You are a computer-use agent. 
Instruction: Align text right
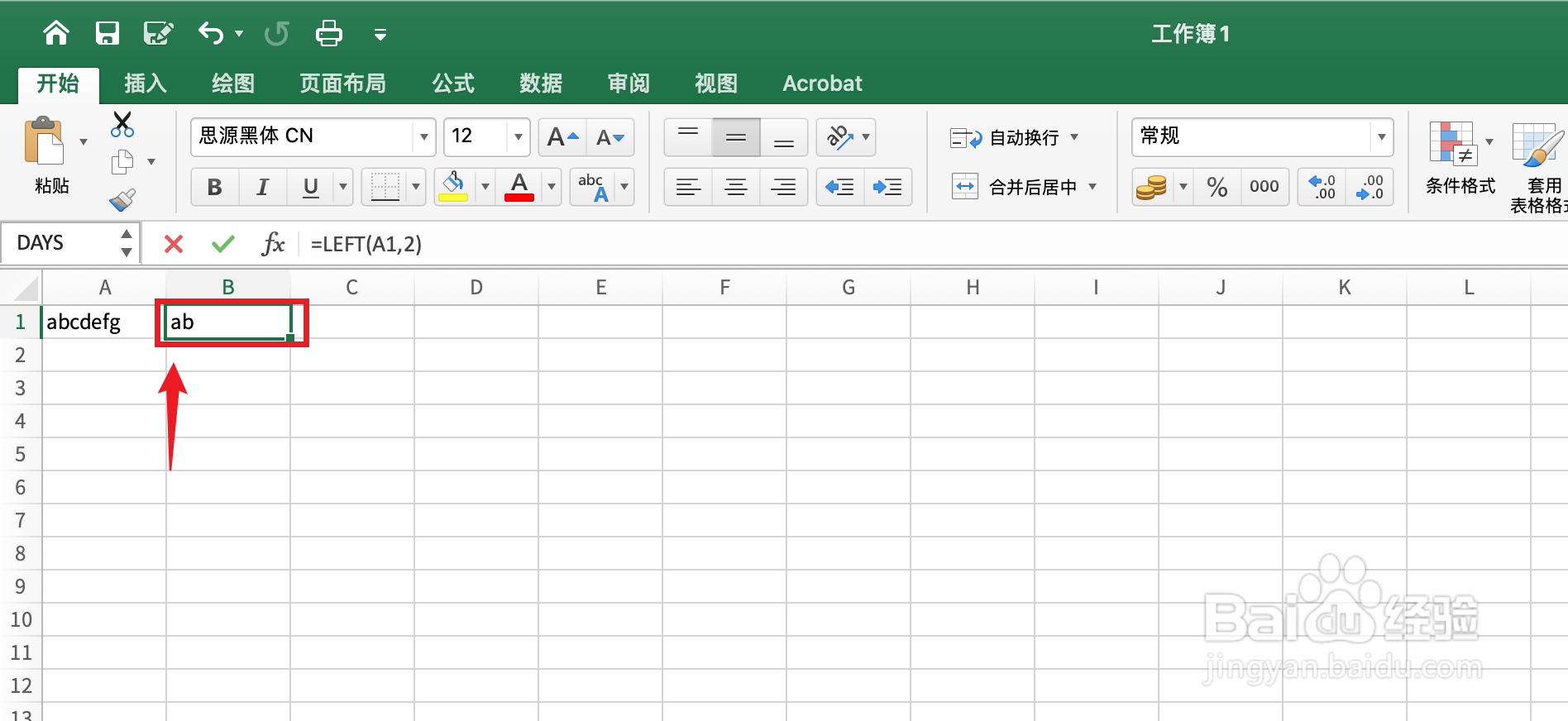pyautogui.click(x=784, y=187)
